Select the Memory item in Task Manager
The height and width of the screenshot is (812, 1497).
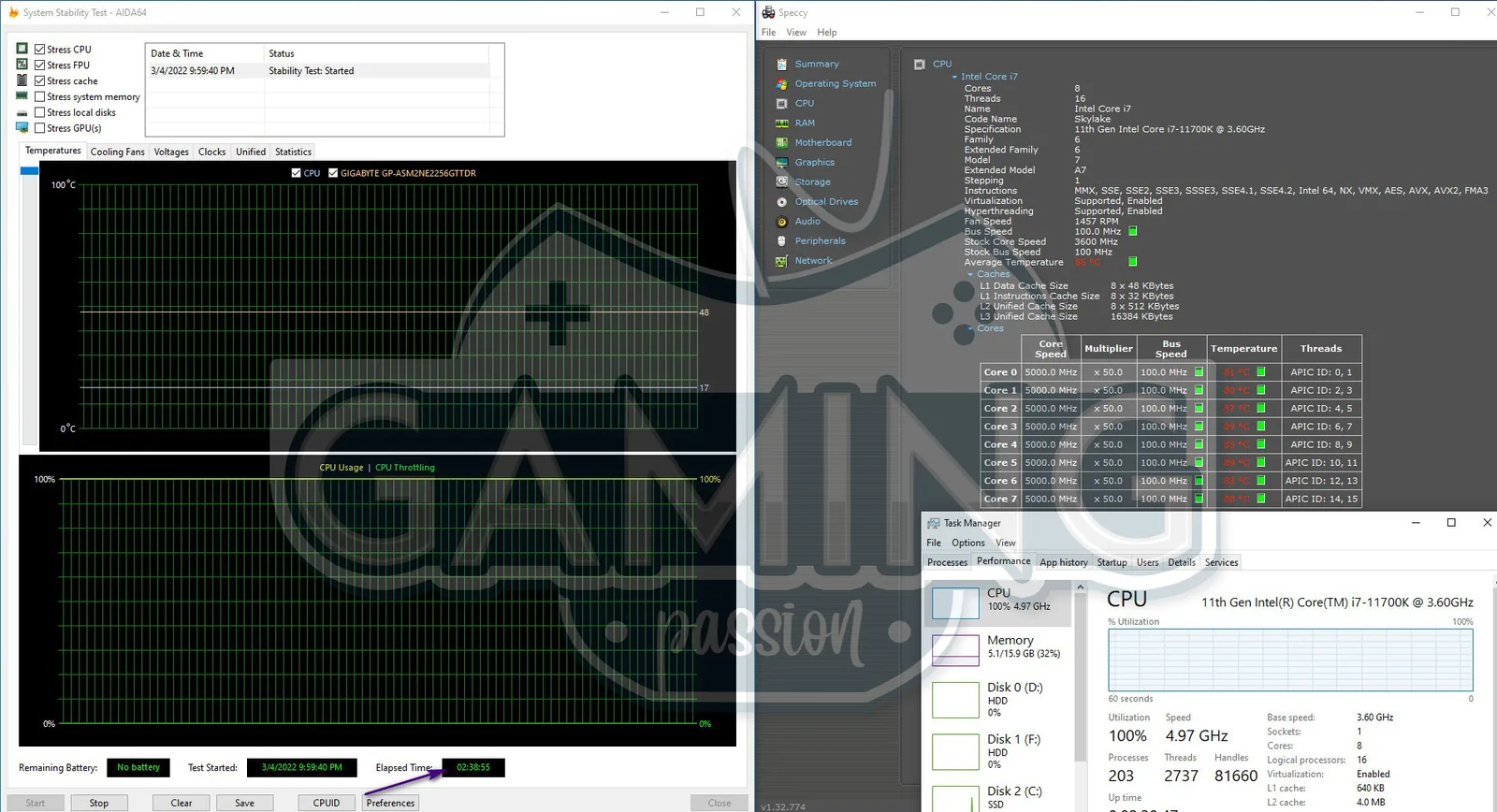(997, 647)
